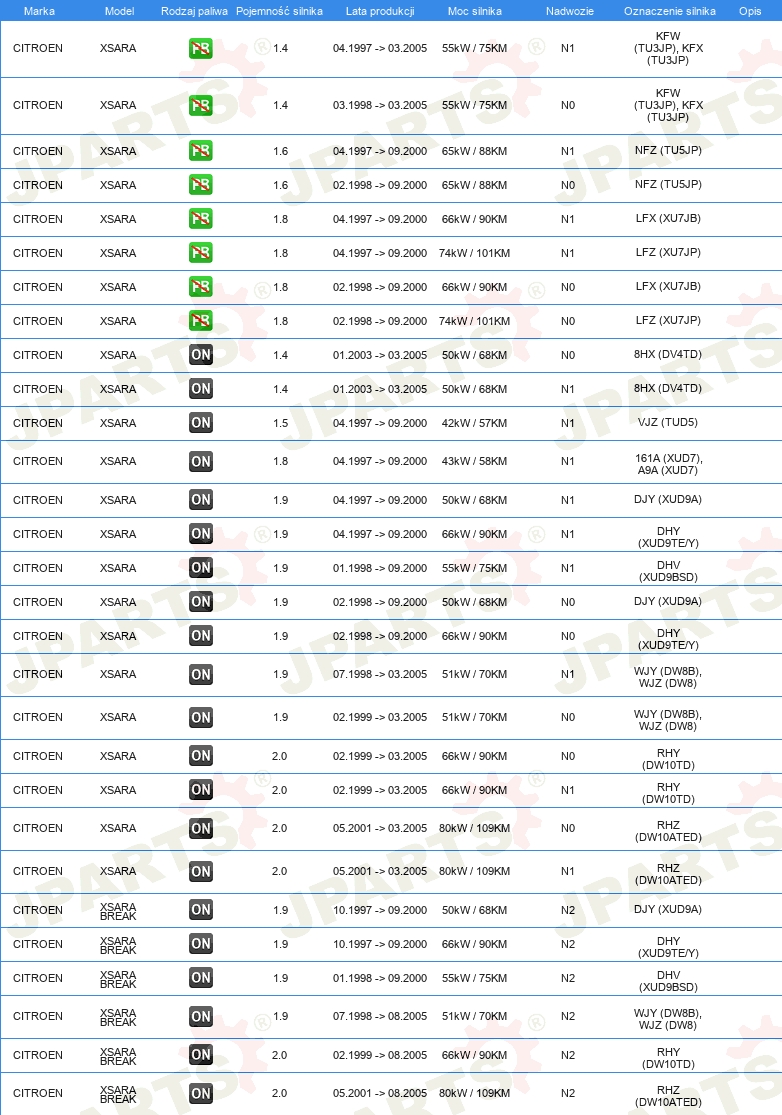Click the '05.2001 -> 08.2005' production years cell
Viewport: 782px width, 1115px height.
(x=380, y=1094)
